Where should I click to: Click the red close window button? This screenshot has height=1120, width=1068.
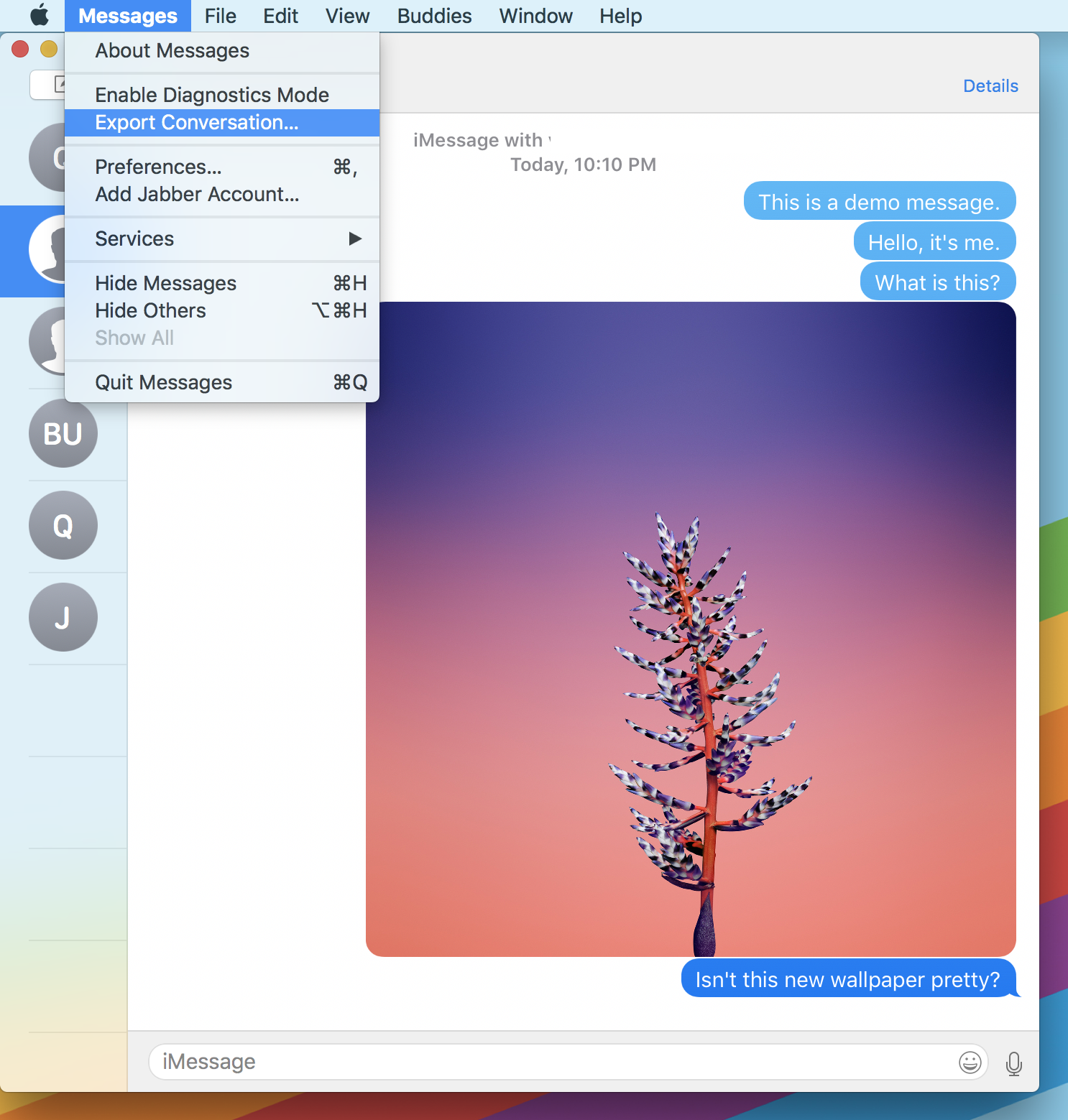click(20, 49)
